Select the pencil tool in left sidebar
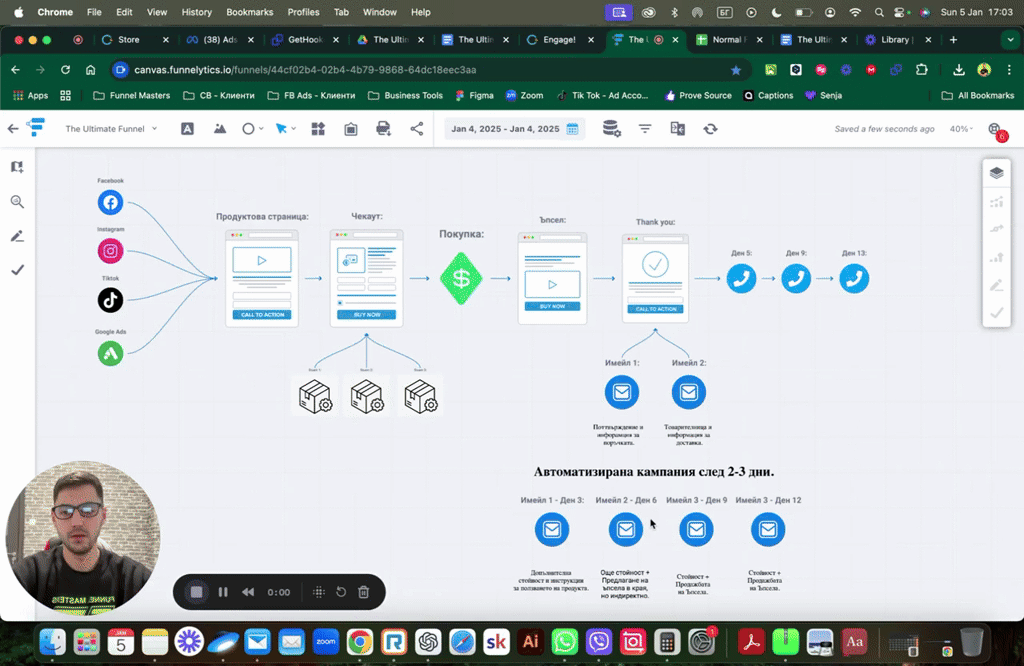Screen dimensions: 1024x666 18,236
